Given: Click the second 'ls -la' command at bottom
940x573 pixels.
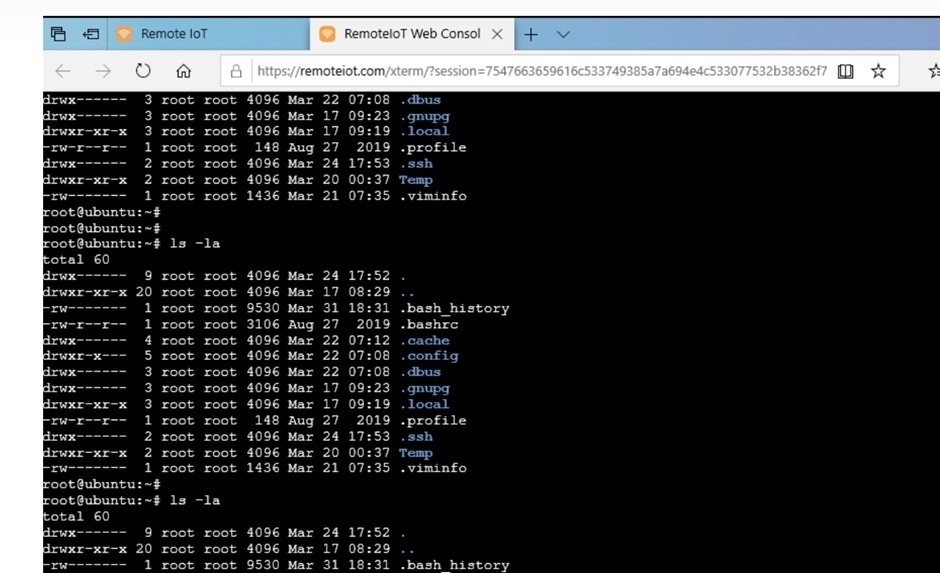Looking at the screenshot, I should 195,500.
